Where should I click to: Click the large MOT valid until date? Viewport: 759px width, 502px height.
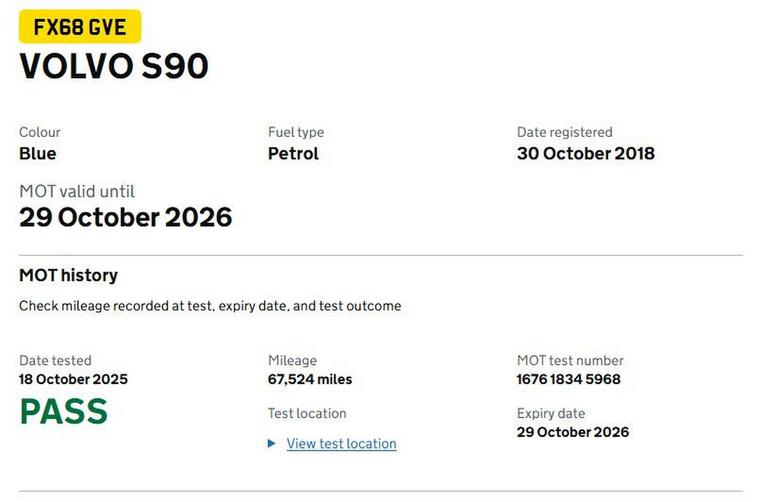point(126,217)
